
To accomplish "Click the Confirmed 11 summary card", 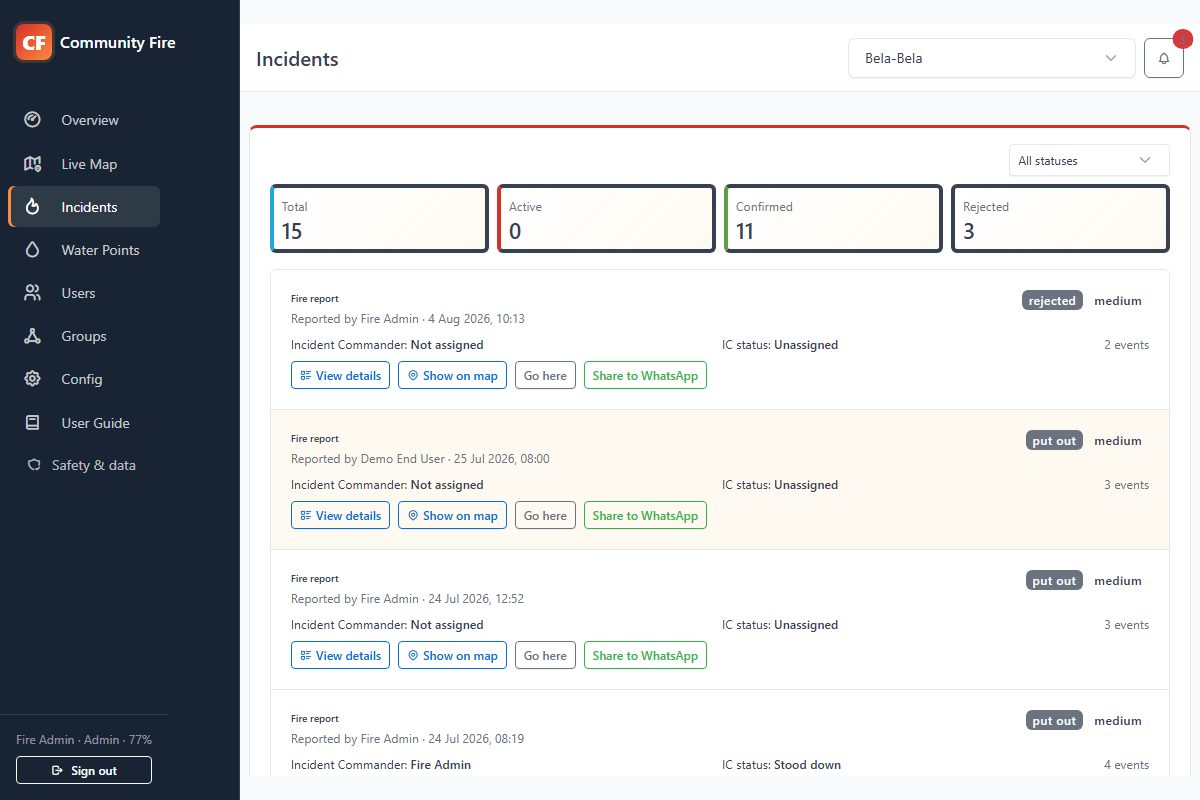I will pos(833,218).
